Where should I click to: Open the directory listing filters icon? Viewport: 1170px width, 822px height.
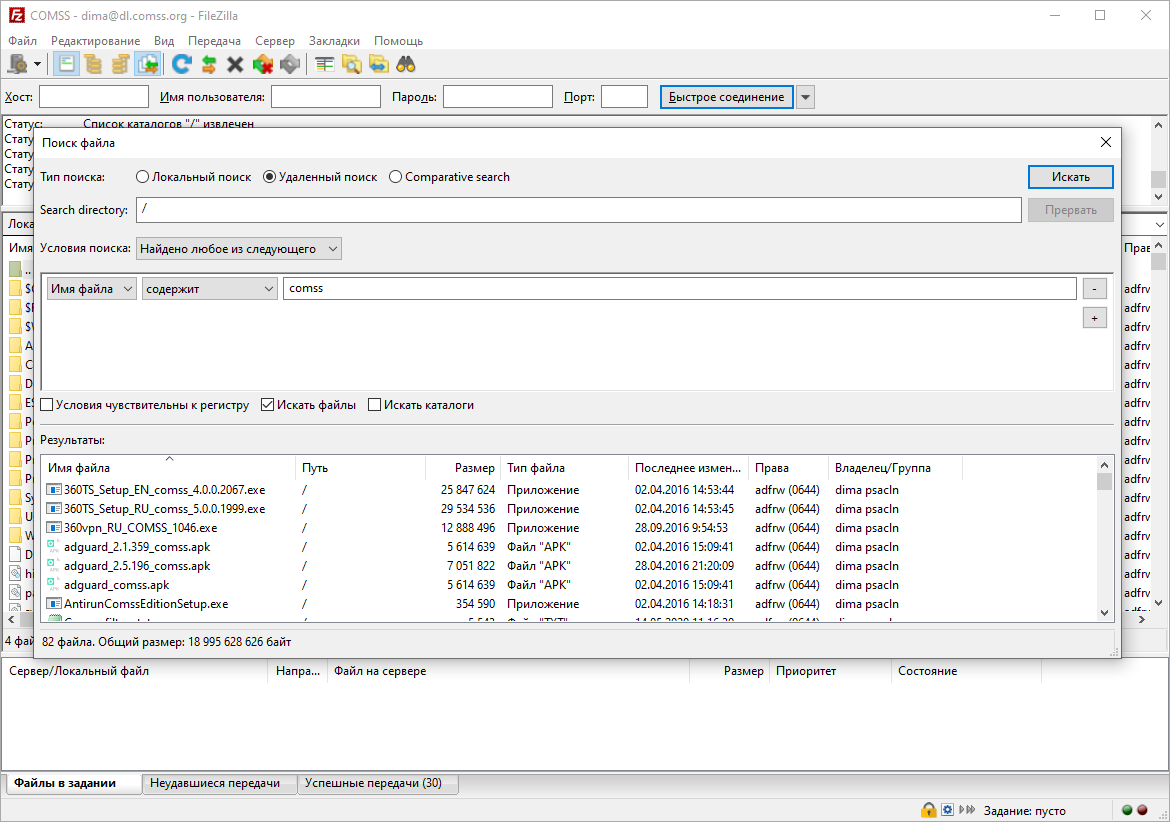click(325, 65)
